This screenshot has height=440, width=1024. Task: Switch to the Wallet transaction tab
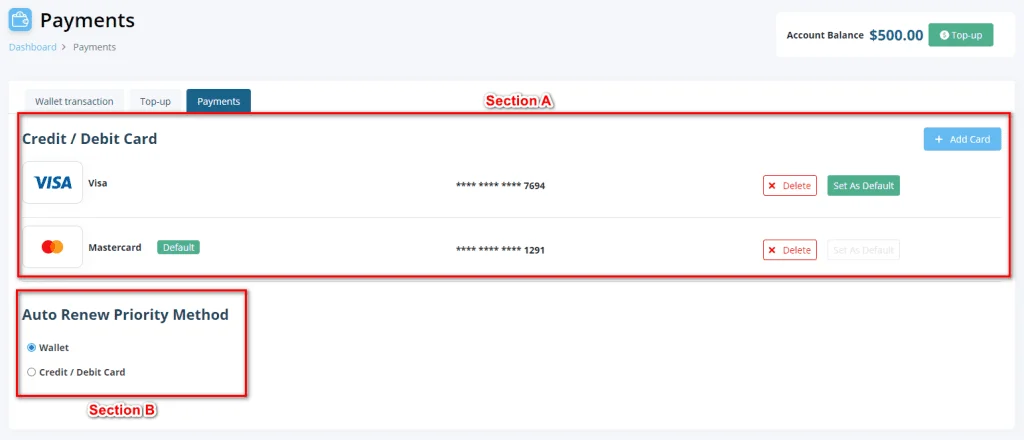click(74, 101)
